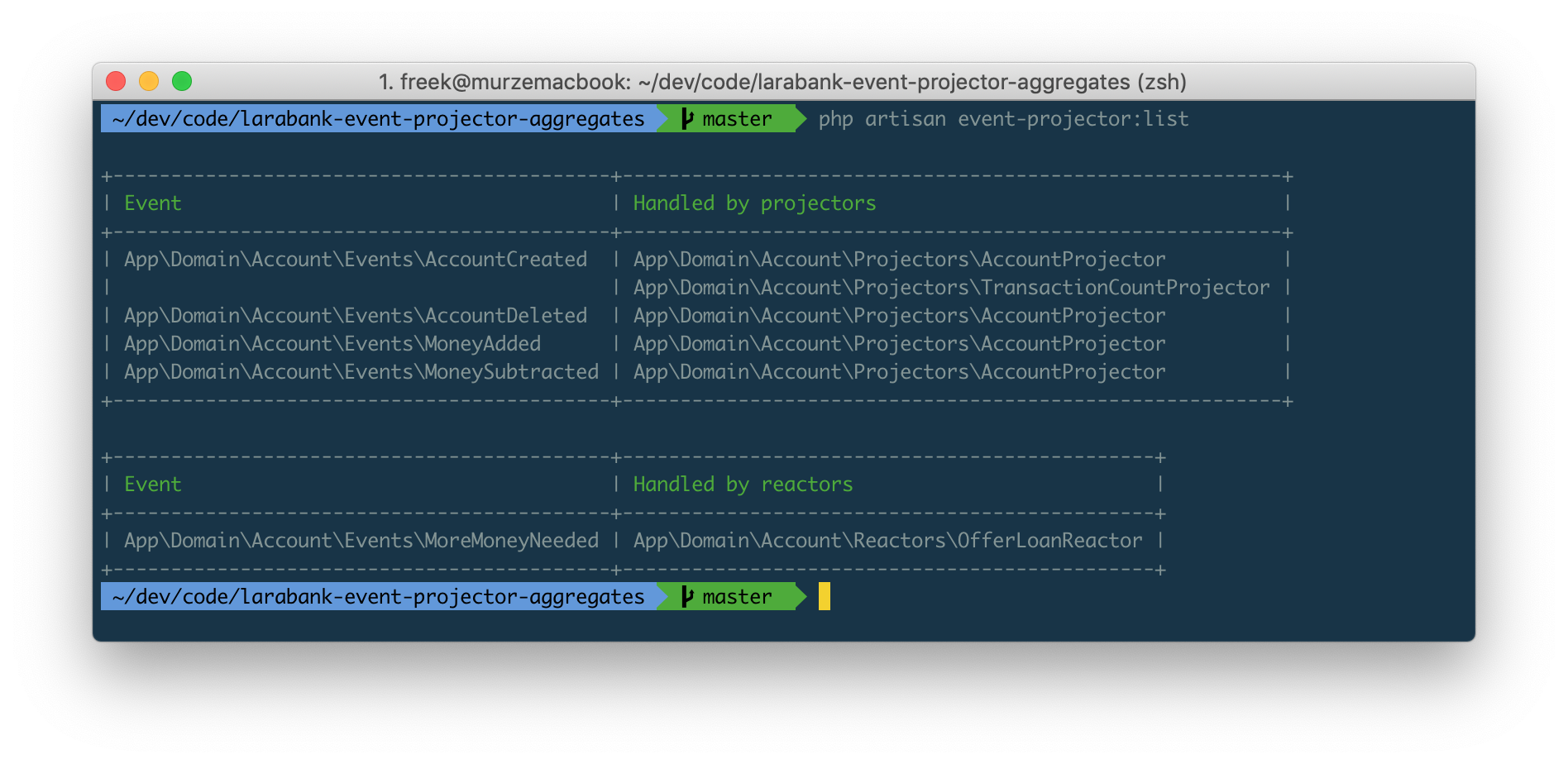Viewport: 1568px width, 764px height.
Task: Click the git branch icon in top prompt
Action: (x=687, y=119)
